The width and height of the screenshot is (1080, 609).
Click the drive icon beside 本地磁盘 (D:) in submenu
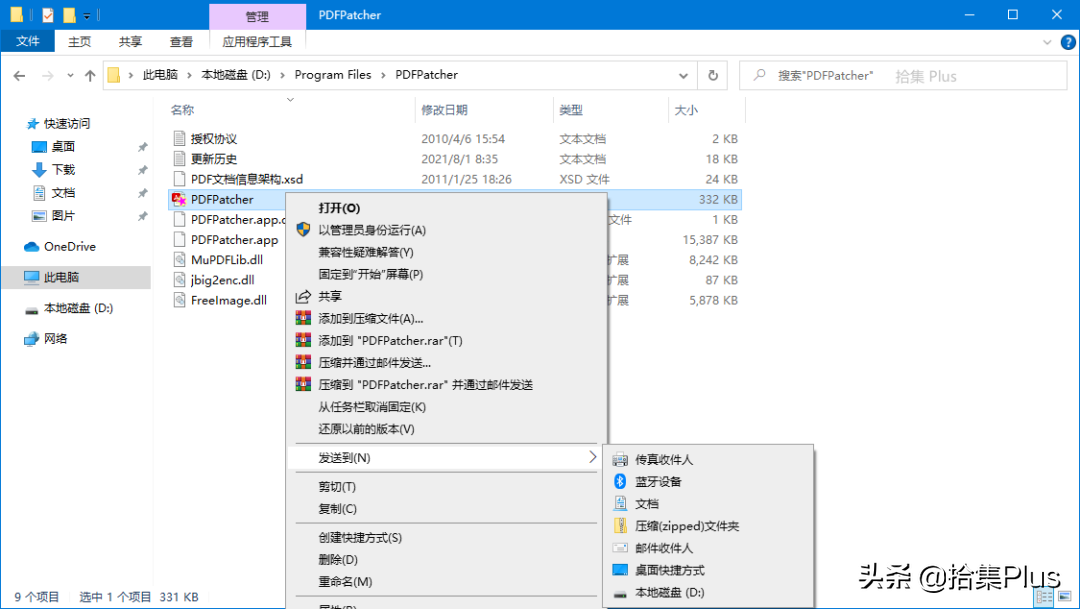pos(620,593)
